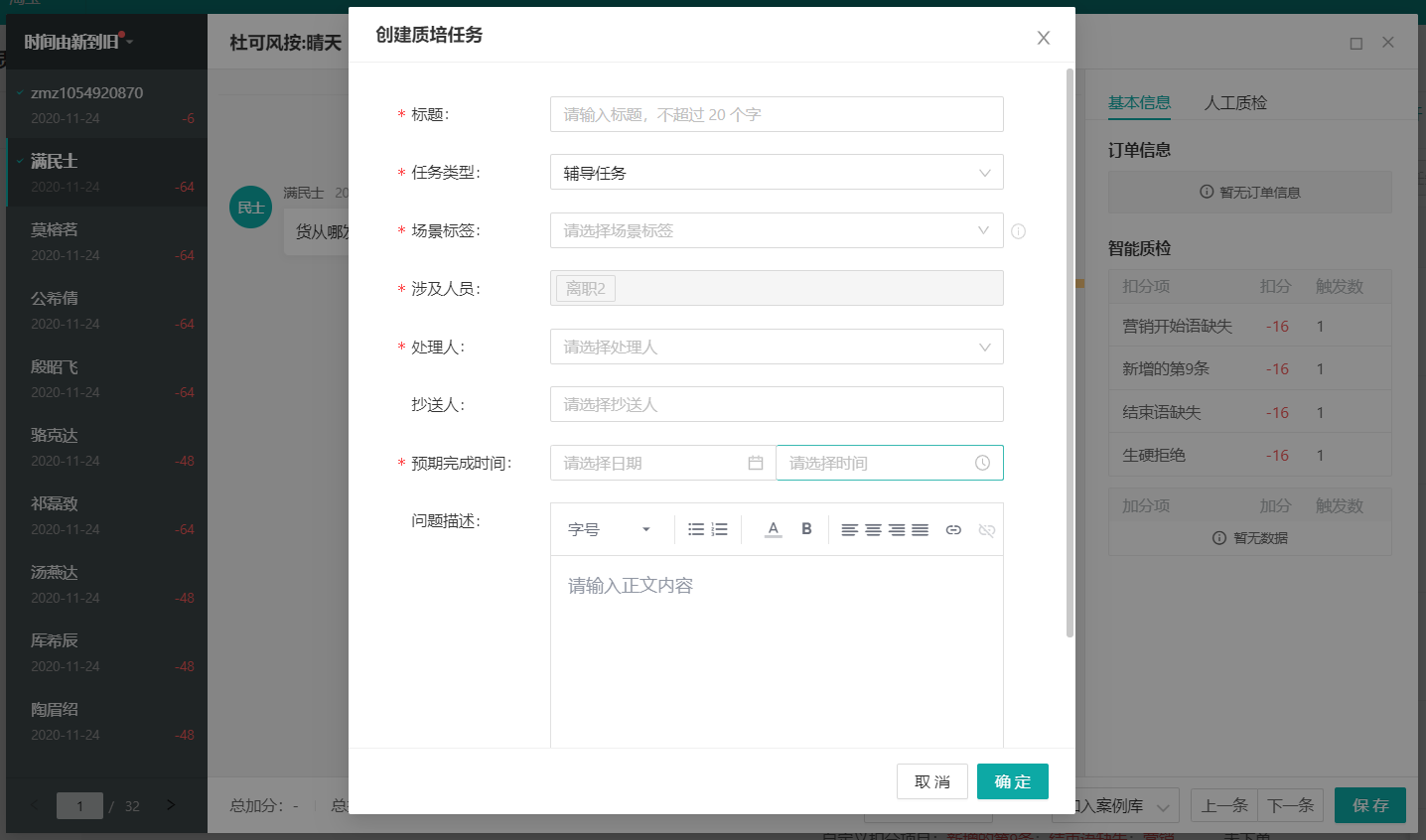Viewport: 1426px width, 840px height.
Task: Click the clock icon in time field
Action: tap(982, 463)
